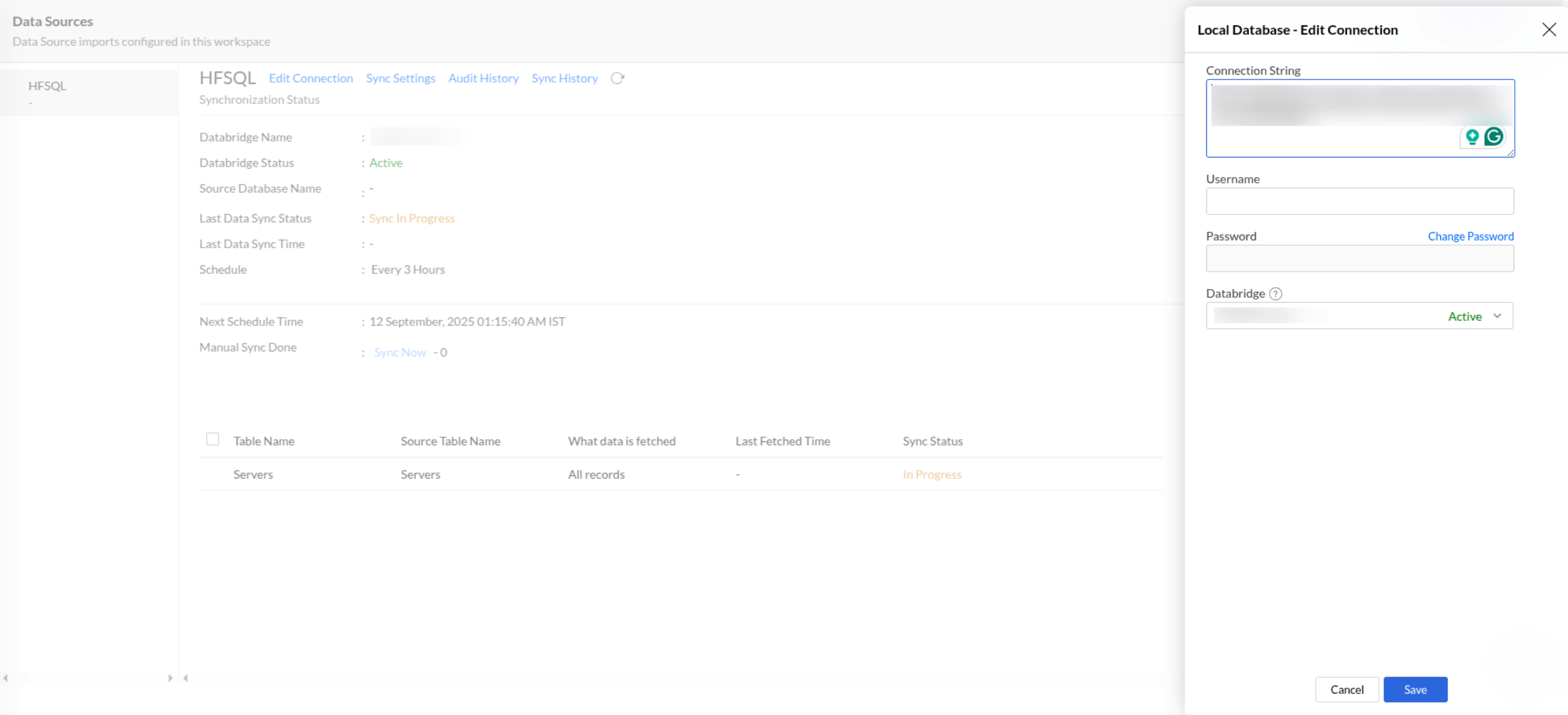
Task: Click the refresh sync status icon
Action: tap(618, 78)
